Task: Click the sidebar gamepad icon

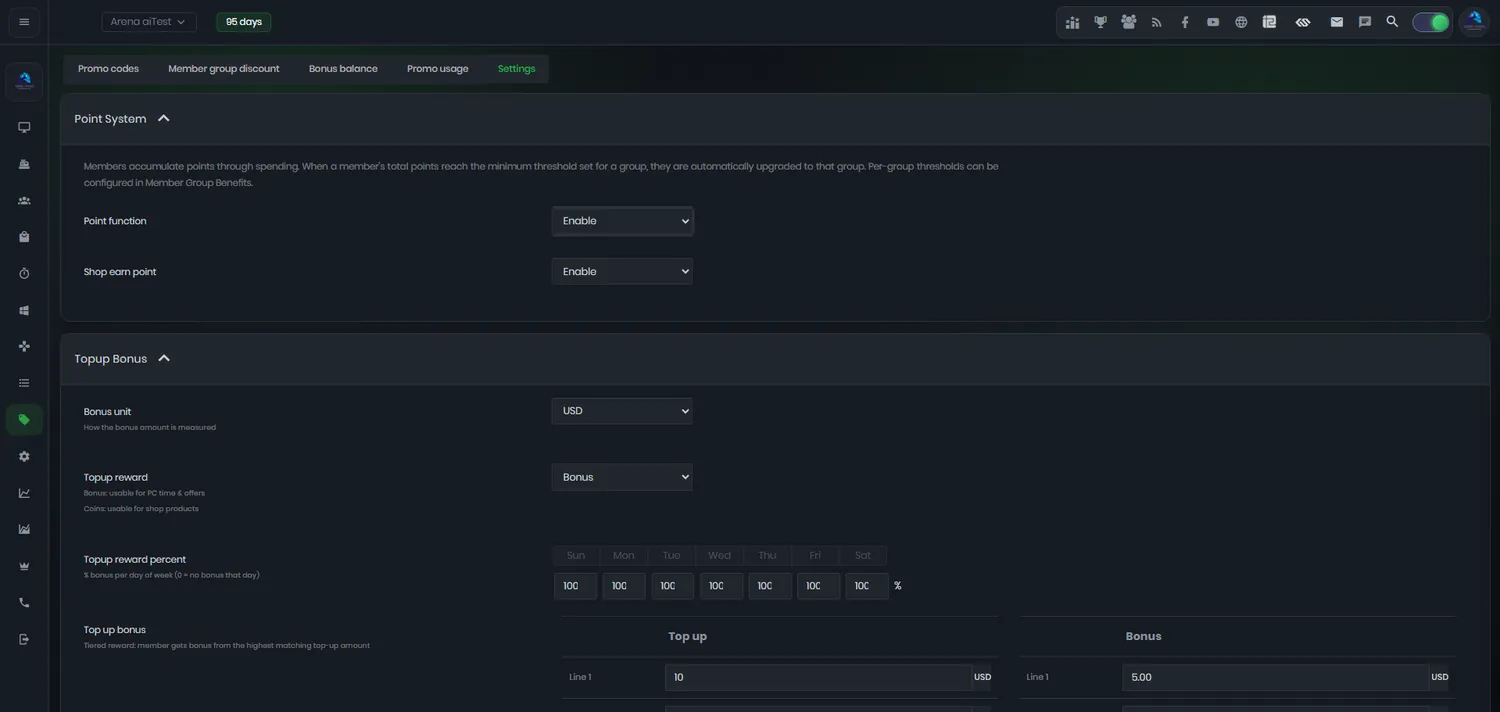Action: [24, 346]
